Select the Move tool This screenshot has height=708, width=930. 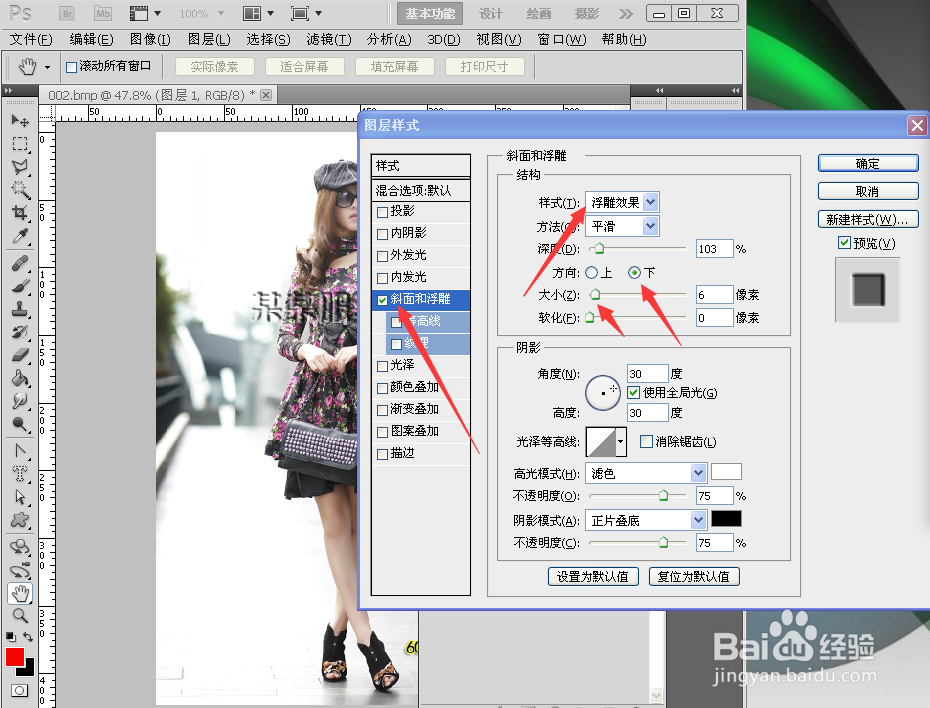20,120
